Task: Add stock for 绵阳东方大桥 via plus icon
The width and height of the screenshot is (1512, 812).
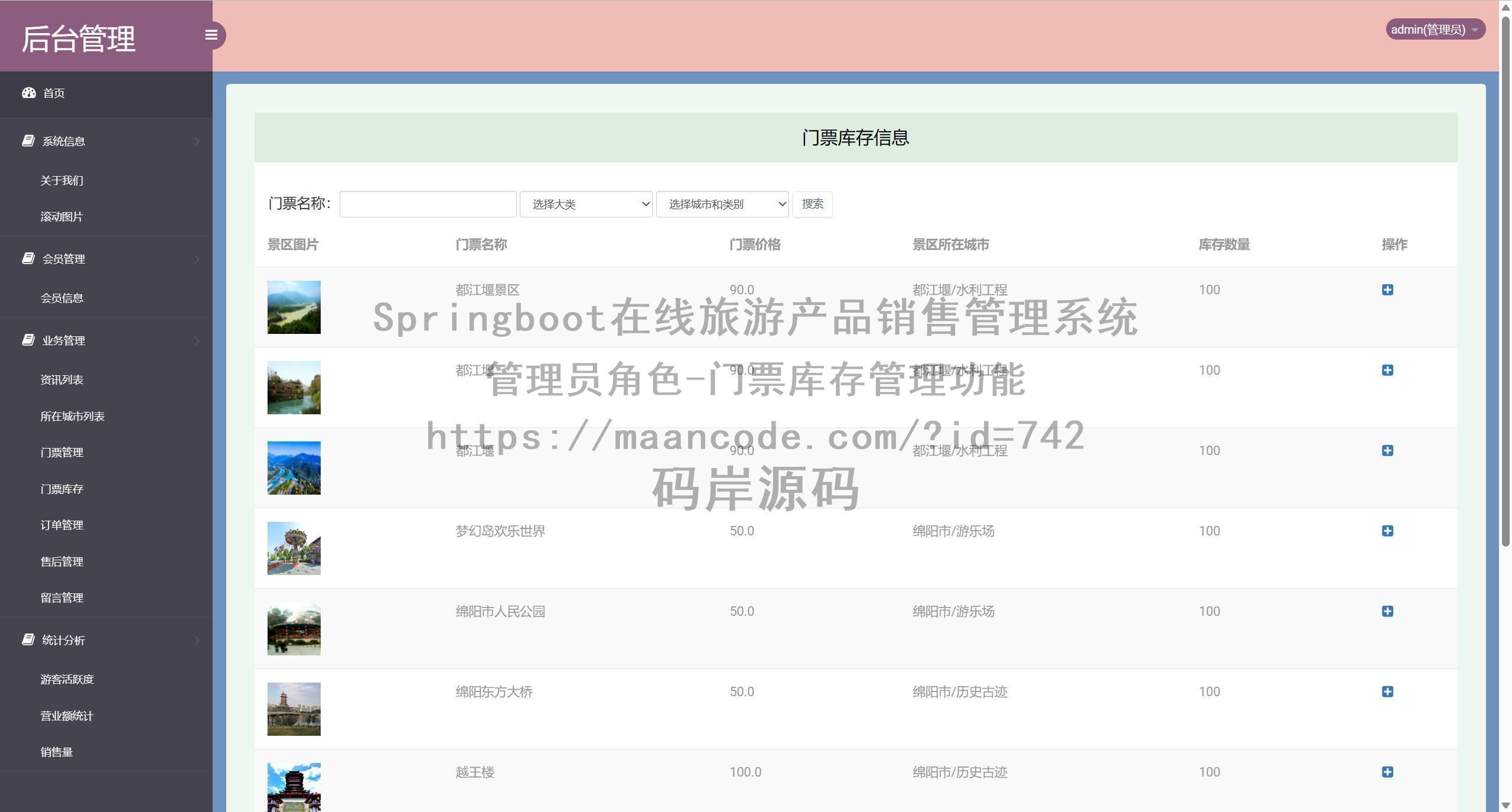Action: point(1387,691)
